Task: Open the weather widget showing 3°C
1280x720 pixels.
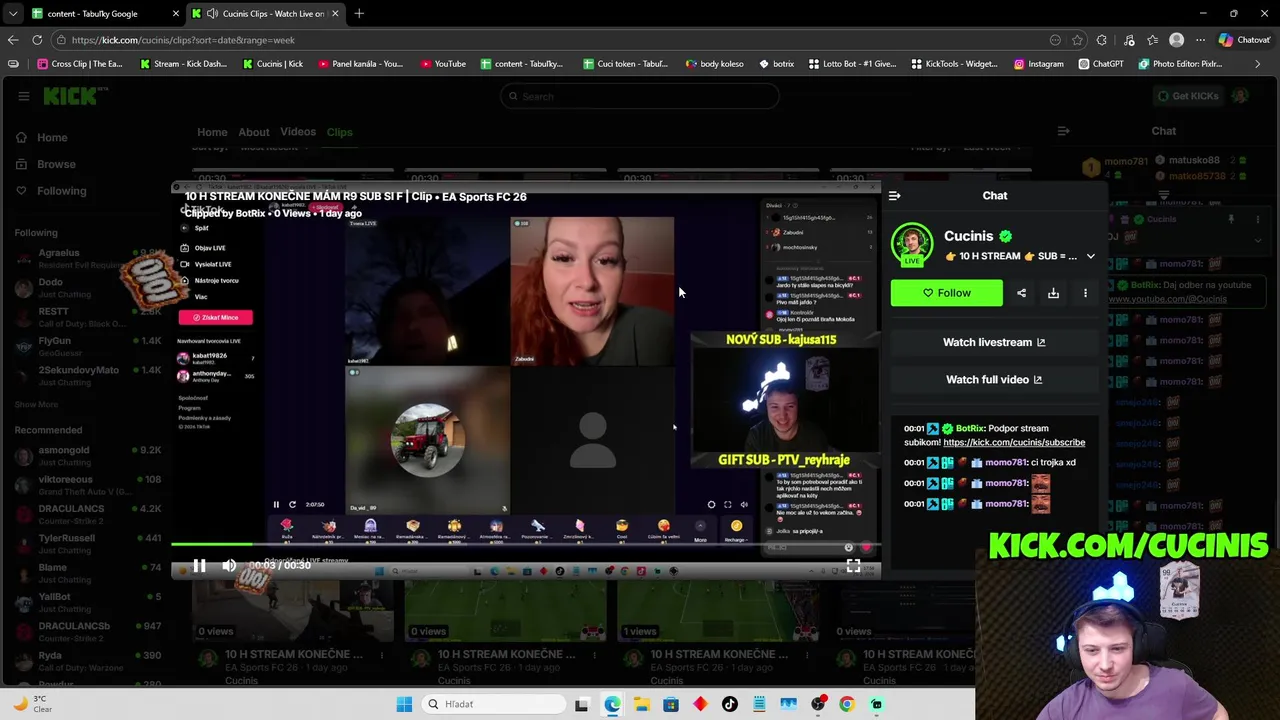Action: point(32,704)
